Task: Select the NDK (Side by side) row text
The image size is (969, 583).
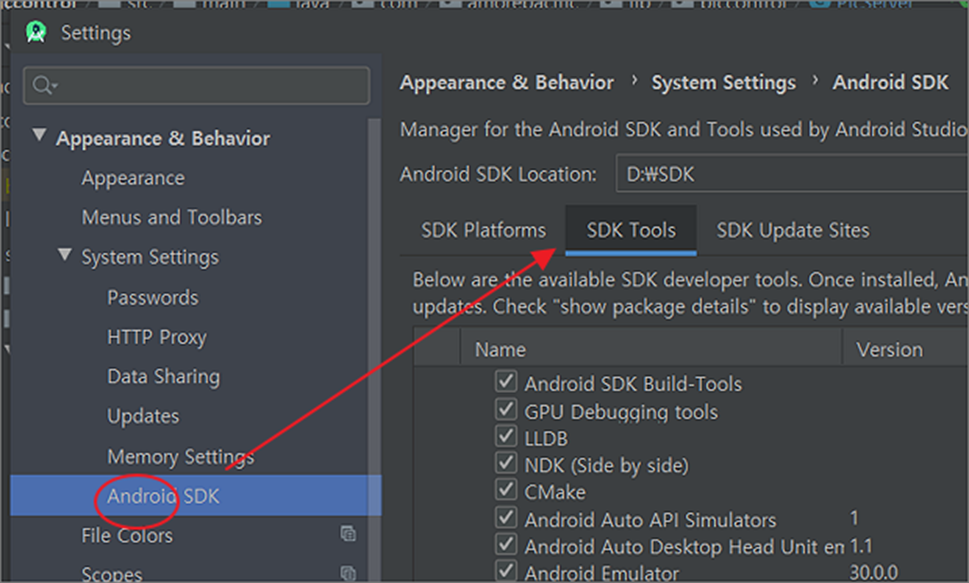Action: [x=606, y=466]
